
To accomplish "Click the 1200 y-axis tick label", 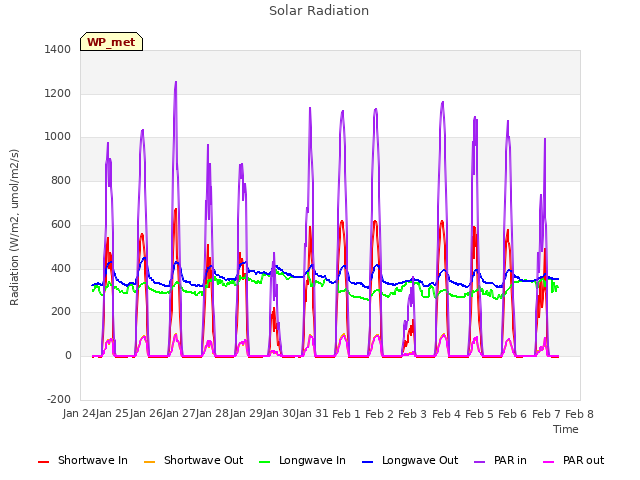I will 58,93.
